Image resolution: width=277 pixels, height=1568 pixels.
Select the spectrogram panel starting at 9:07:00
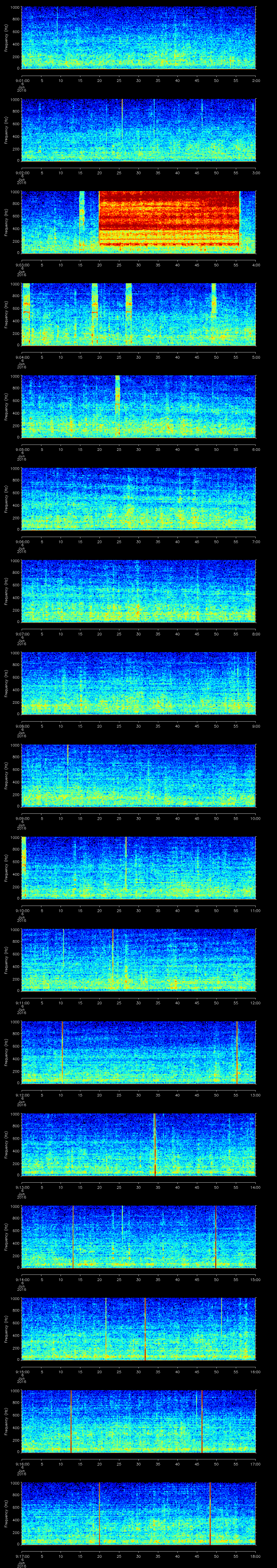pyautogui.click(x=139, y=592)
